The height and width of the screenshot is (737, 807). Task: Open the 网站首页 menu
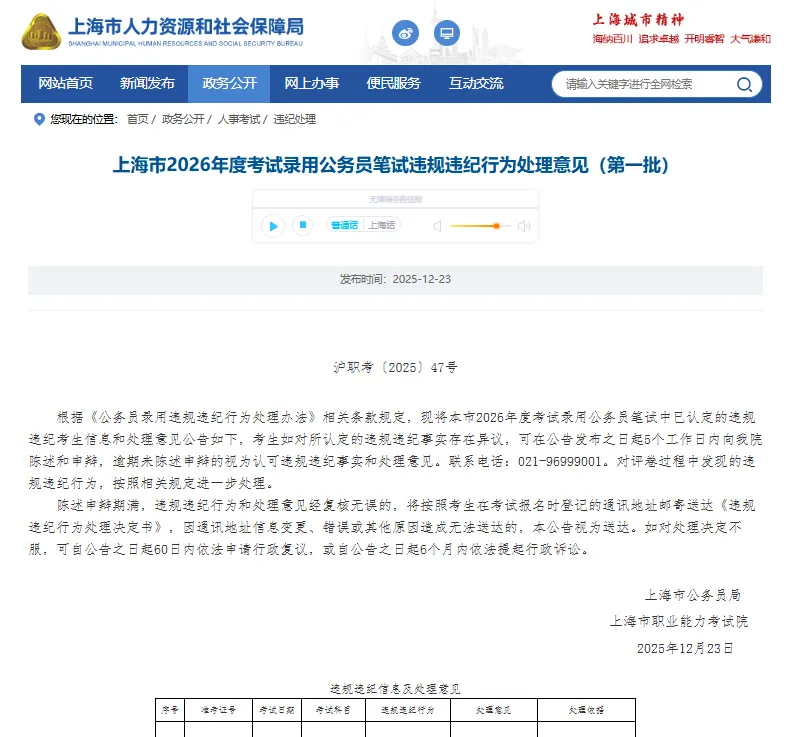(x=65, y=83)
